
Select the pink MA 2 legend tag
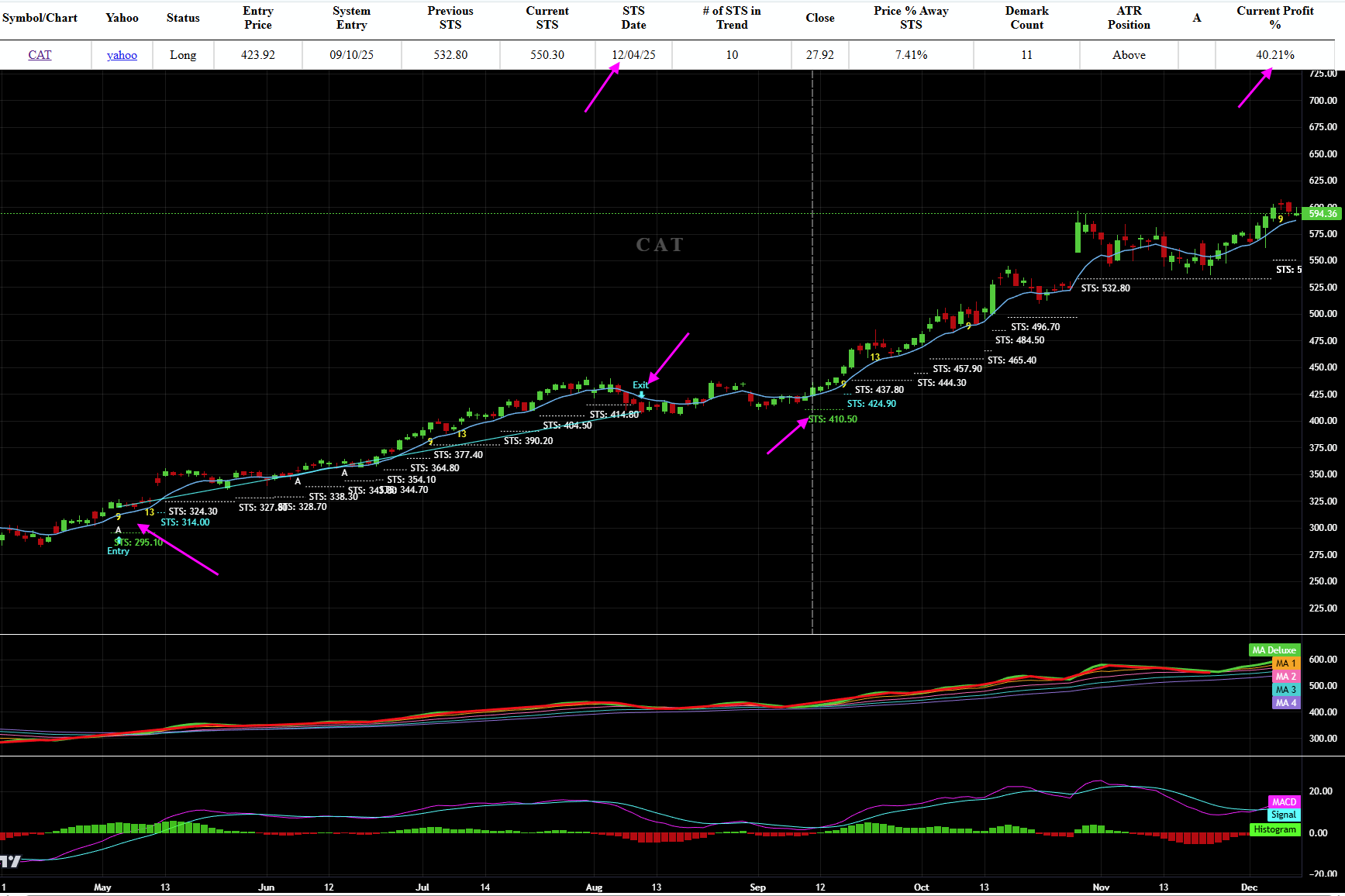click(x=1285, y=677)
